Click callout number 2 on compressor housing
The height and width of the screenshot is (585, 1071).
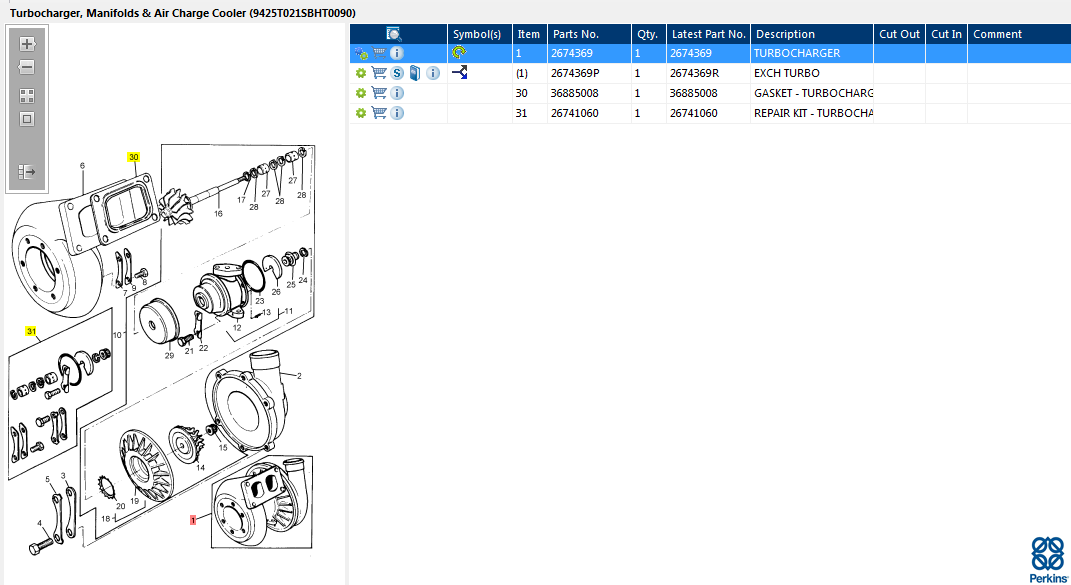click(x=299, y=376)
